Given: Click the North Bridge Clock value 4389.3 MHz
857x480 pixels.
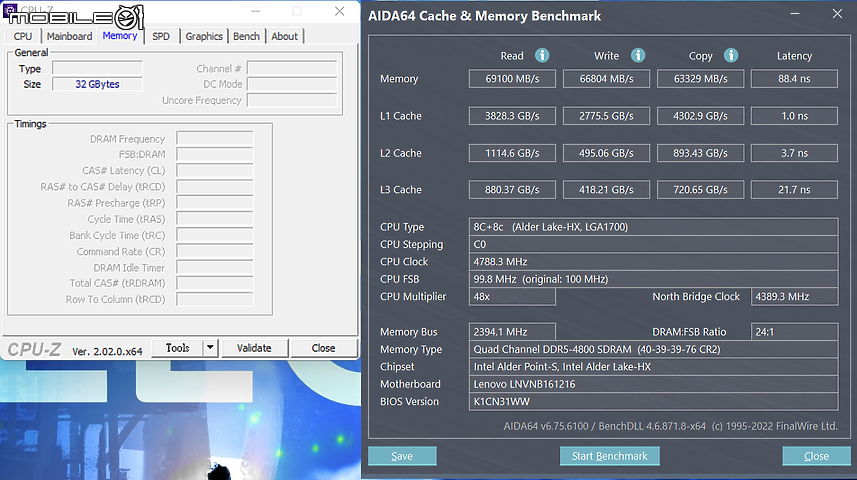Looking at the screenshot, I should coord(794,296).
